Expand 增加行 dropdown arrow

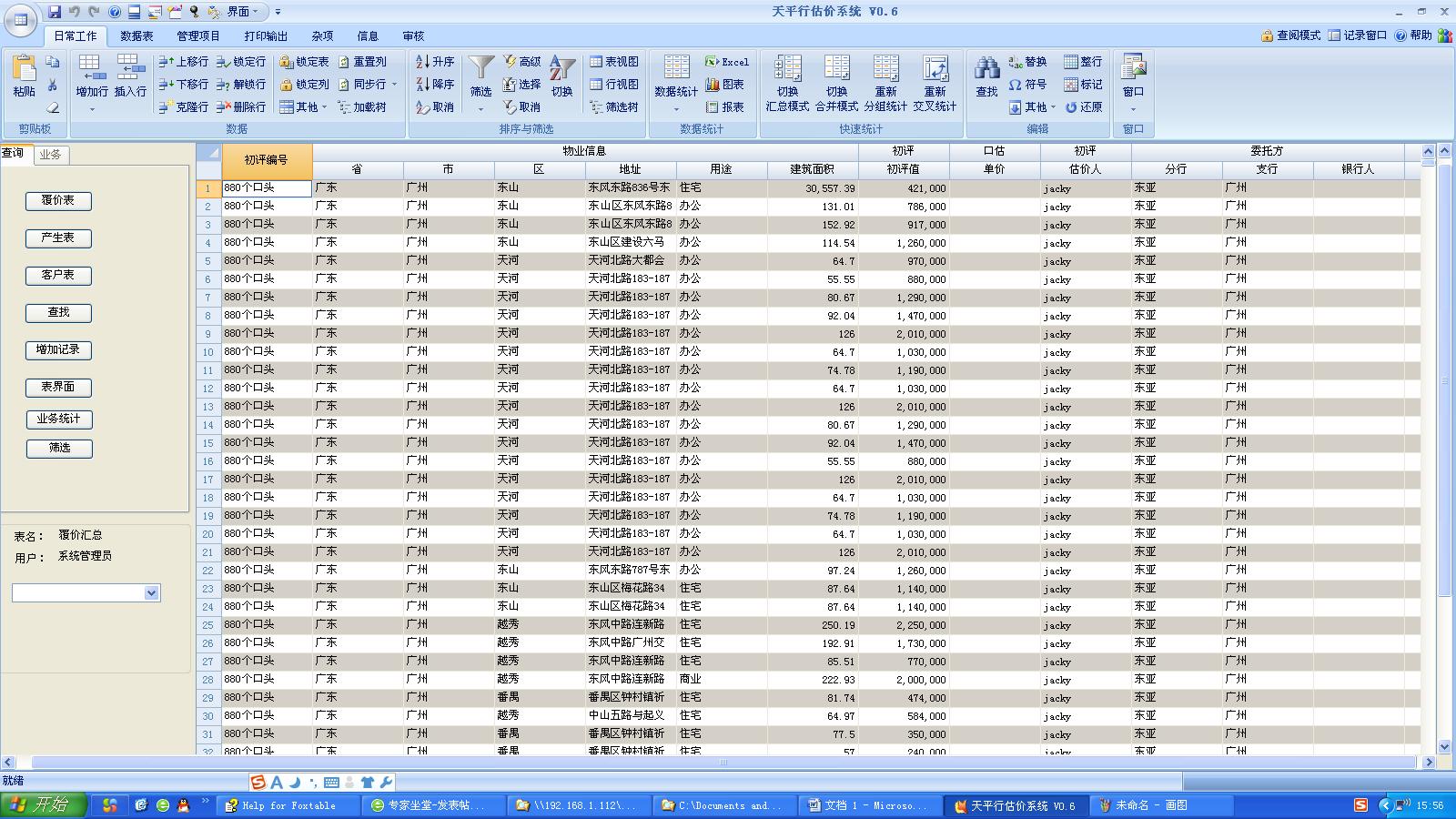coord(92,109)
